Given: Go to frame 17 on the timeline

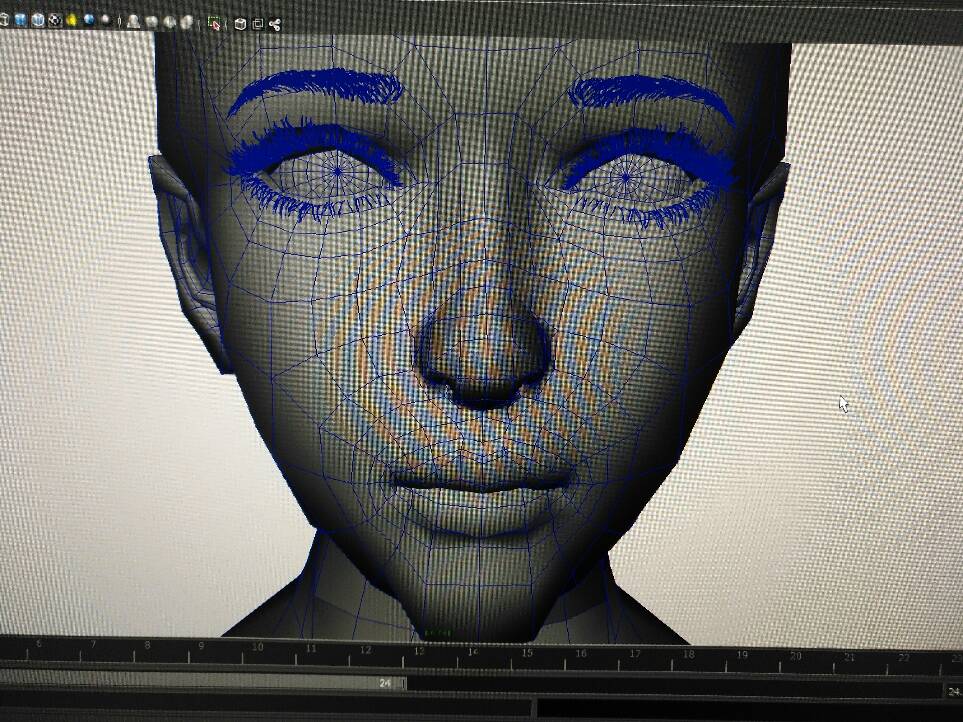Looking at the screenshot, I should [635, 654].
